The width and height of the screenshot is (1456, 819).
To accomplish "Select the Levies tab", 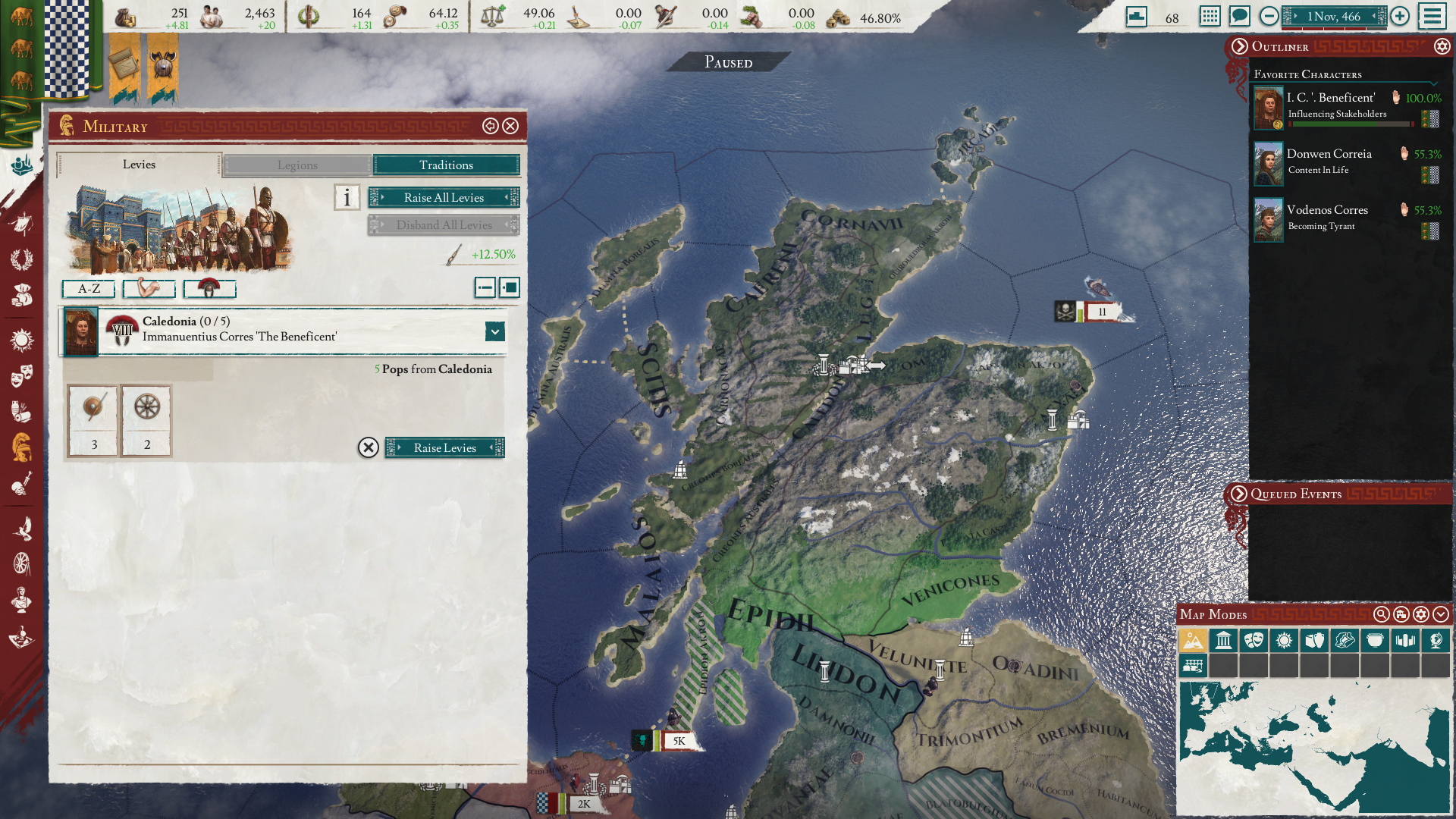I will point(139,165).
